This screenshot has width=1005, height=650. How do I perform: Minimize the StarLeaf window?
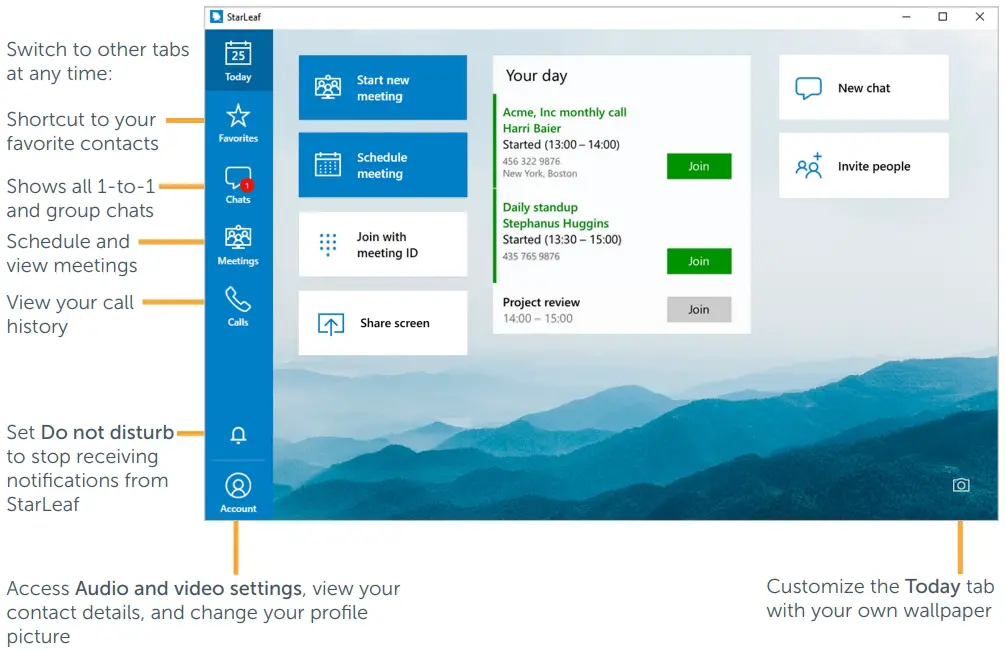coord(906,17)
